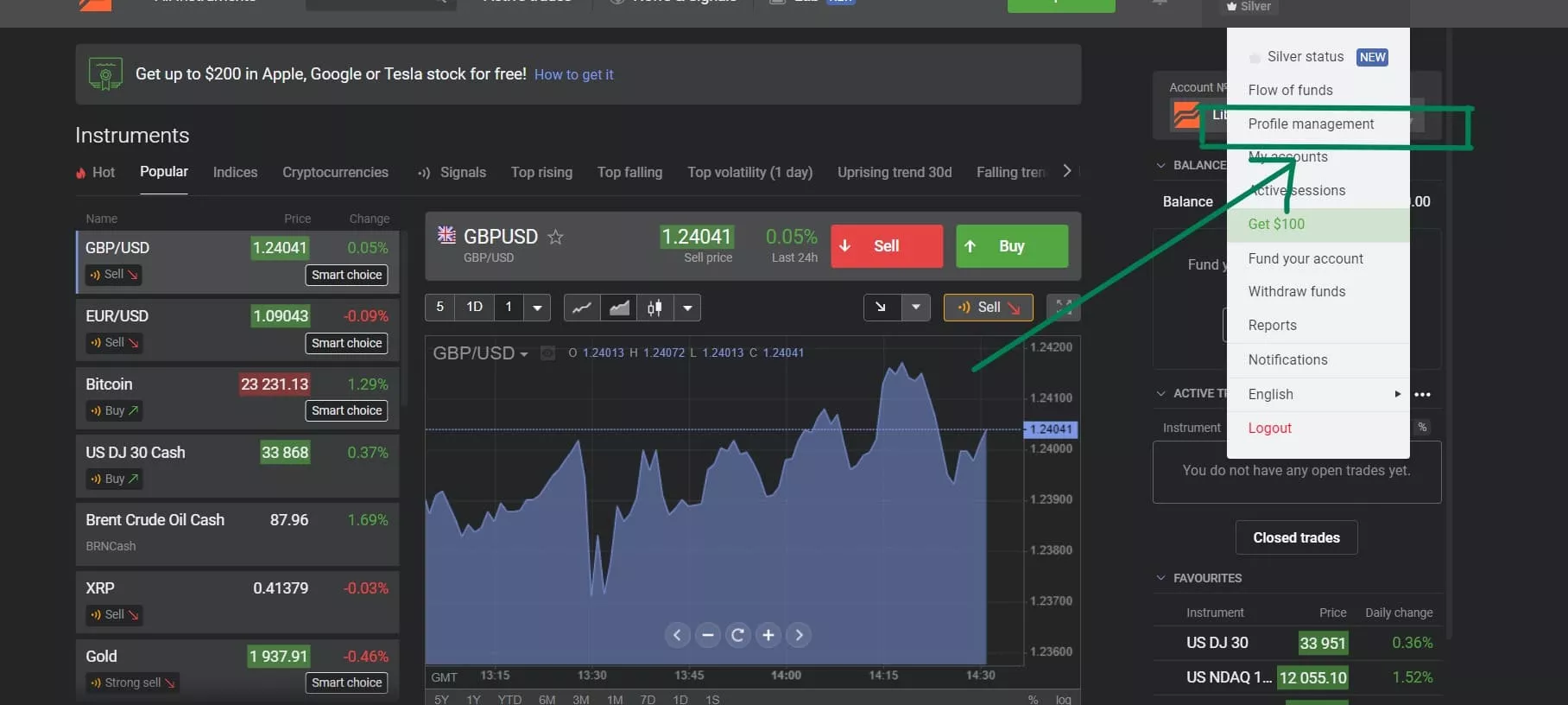Open Uprising trend 30d tab
The width and height of the screenshot is (1568, 705).
pos(895,172)
